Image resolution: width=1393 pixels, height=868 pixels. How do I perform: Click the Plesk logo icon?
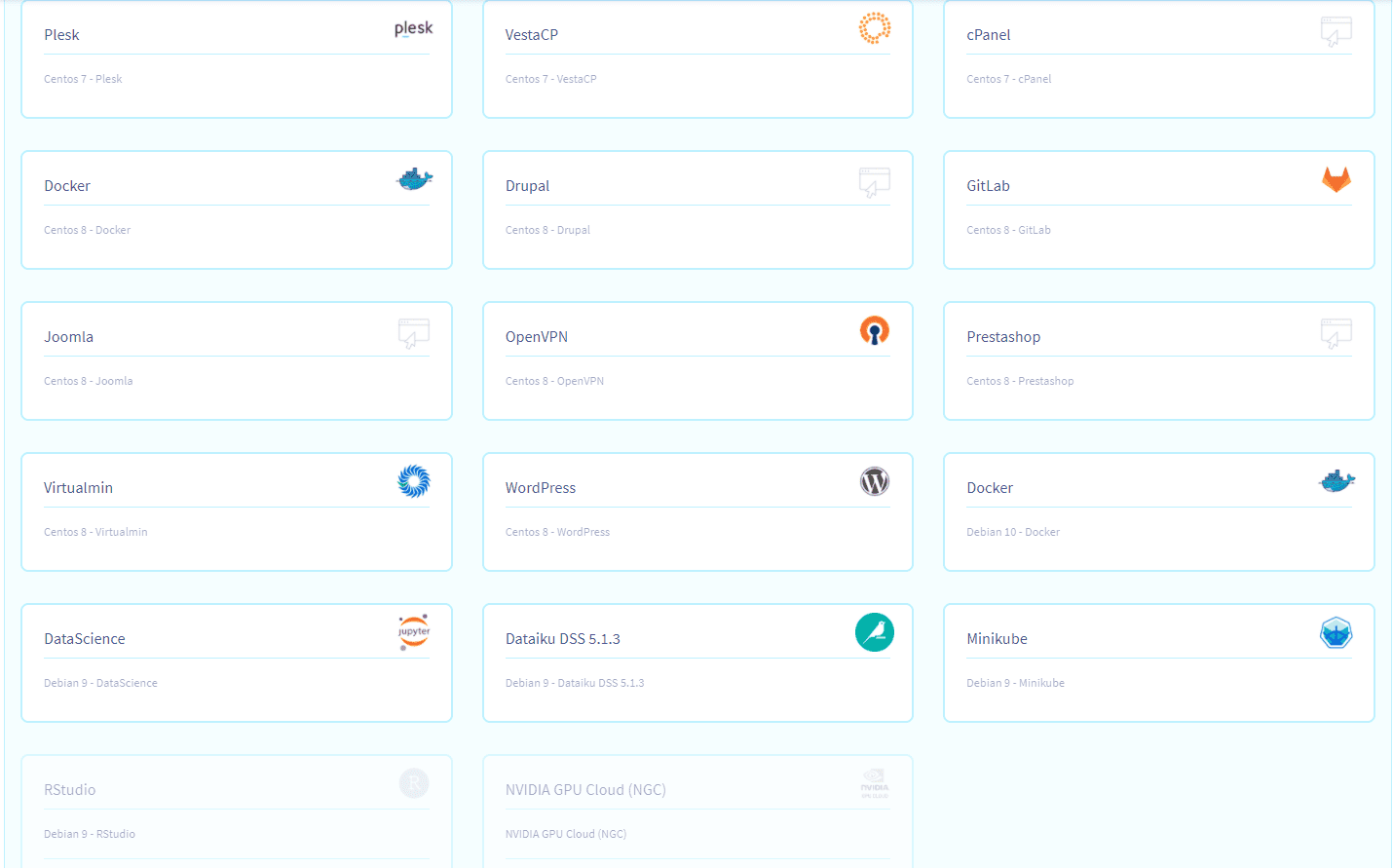coord(413,28)
